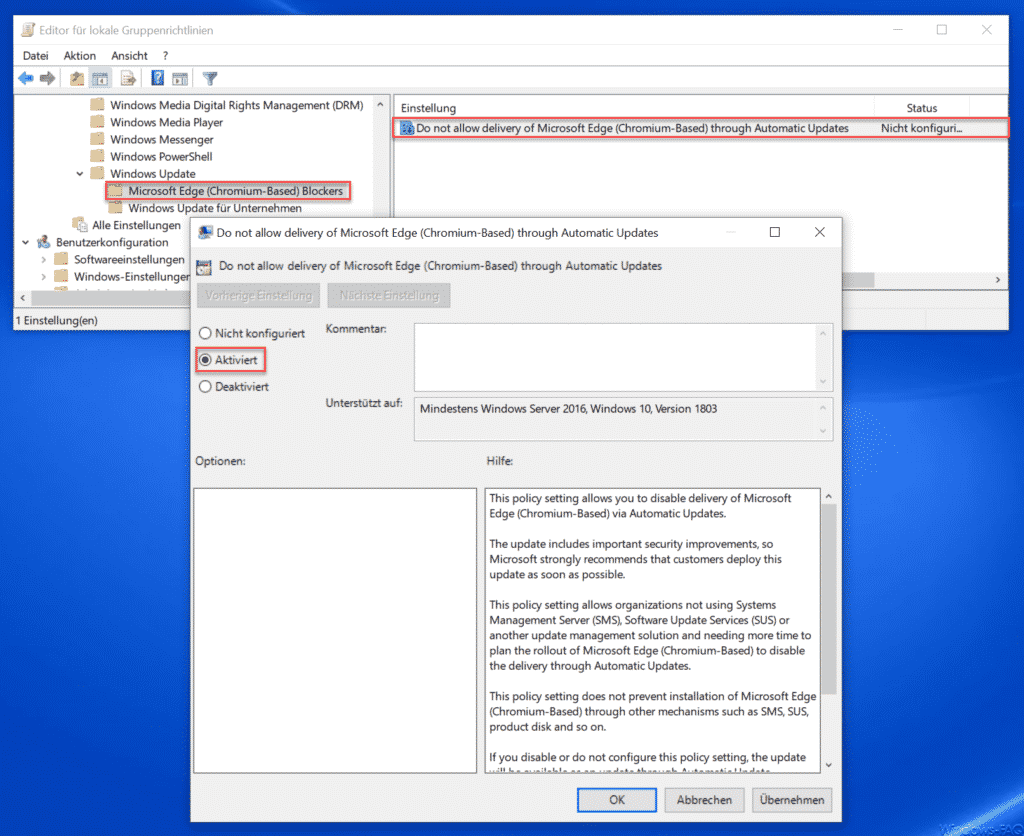The width and height of the screenshot is (1024, 836).
Task: Select the 'Windows PowerShell' tree item
Action: point(161,156)
